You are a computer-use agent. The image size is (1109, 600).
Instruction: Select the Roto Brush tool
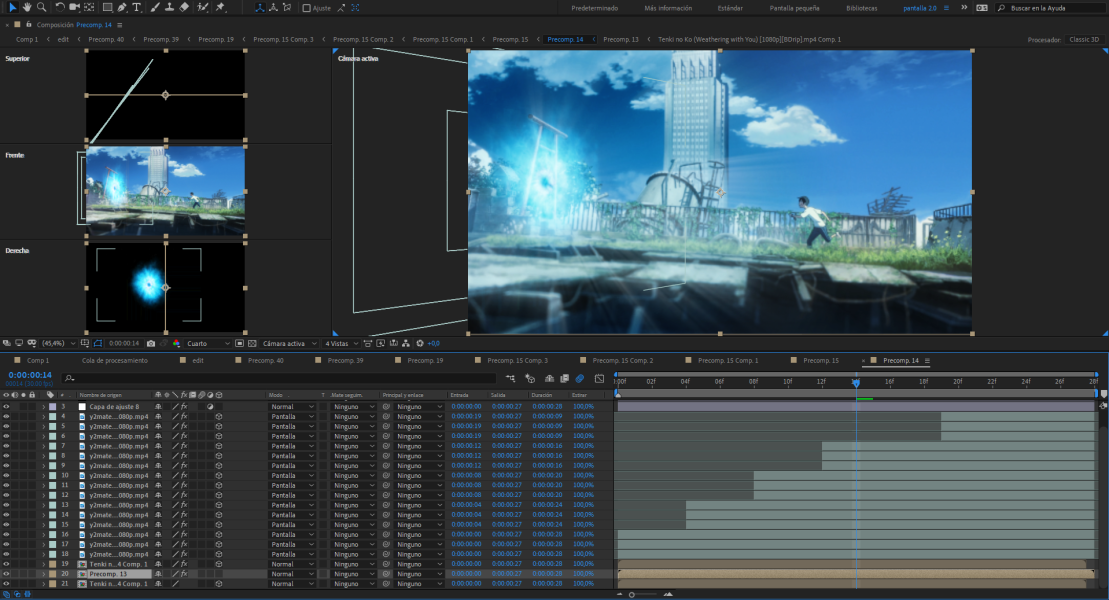[x=203, y=7]
